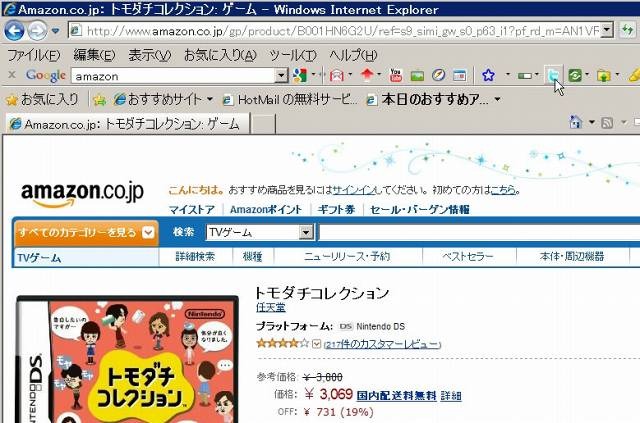Click the green sync arrows toolbar icon
Screen dimensions: 640x423
[x=575, y=75]
